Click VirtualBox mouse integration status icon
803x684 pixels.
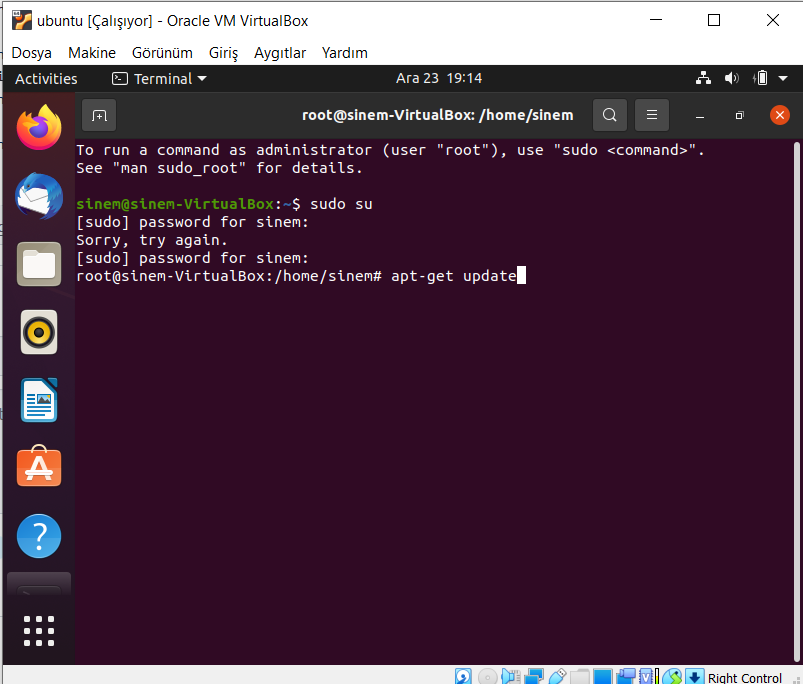click(x=672, y=676)
